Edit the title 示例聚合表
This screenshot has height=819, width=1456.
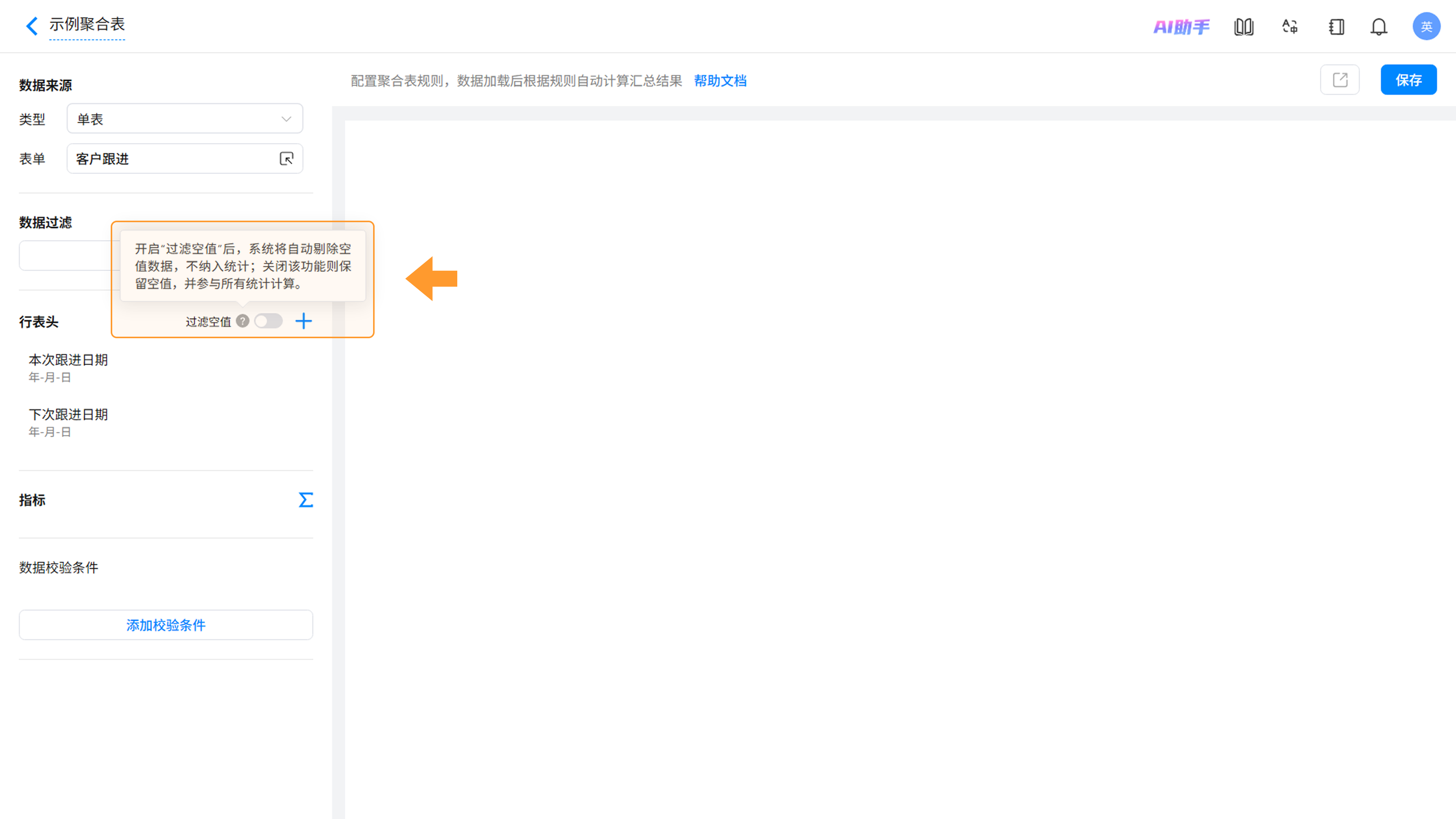tap(87, 25)
